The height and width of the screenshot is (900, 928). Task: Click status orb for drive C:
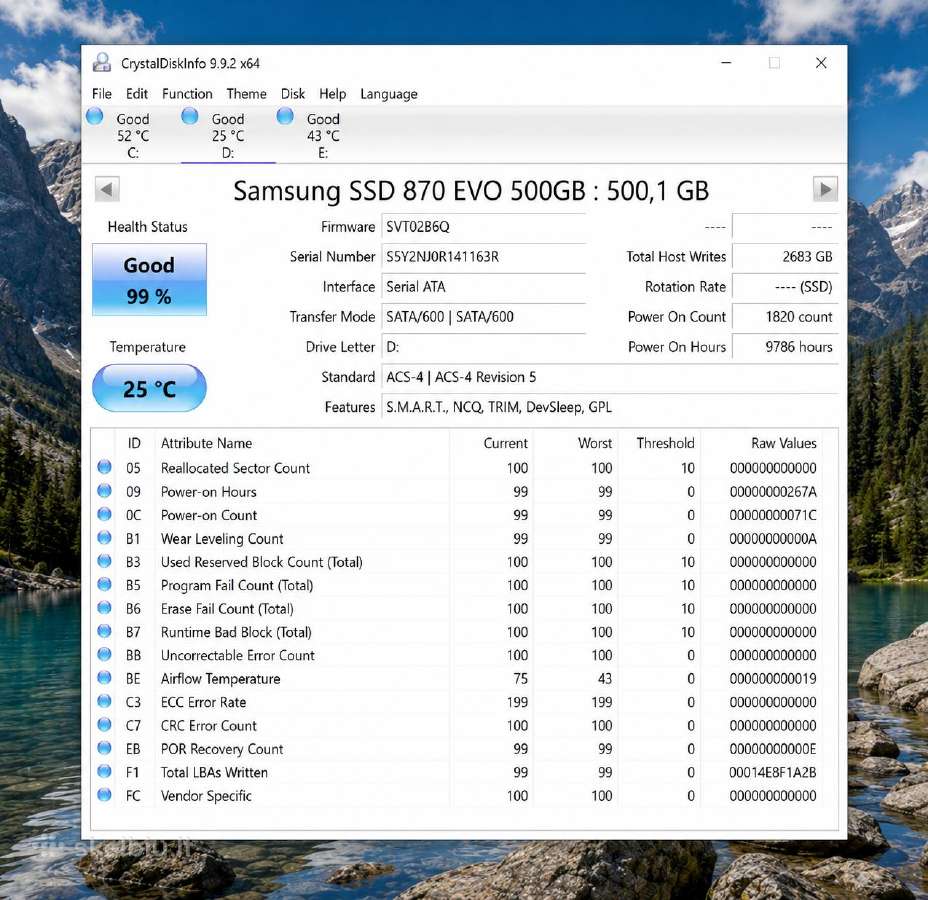(x=95, y=116)
